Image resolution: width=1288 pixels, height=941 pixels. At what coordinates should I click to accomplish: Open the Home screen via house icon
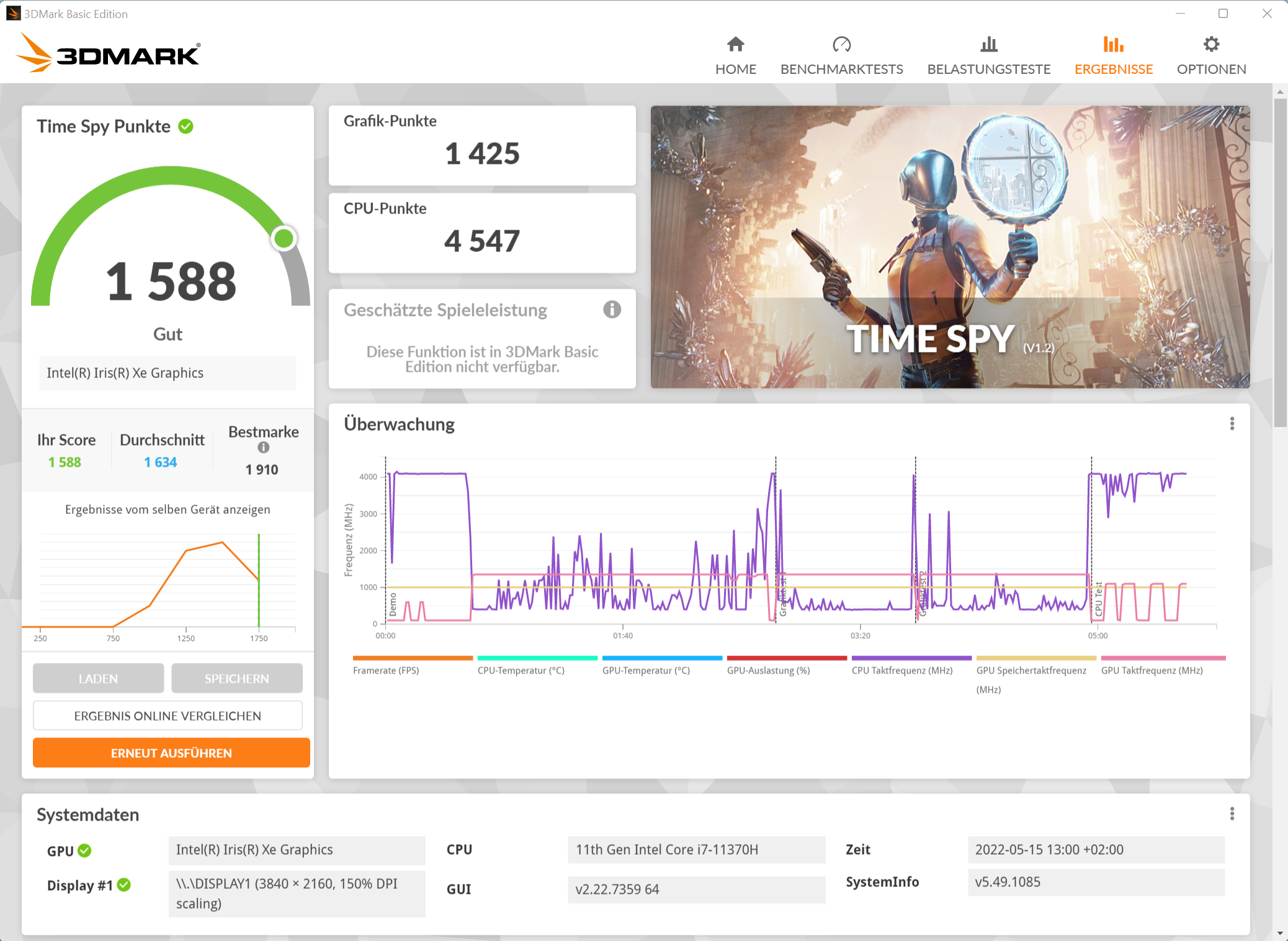point(736,44)
